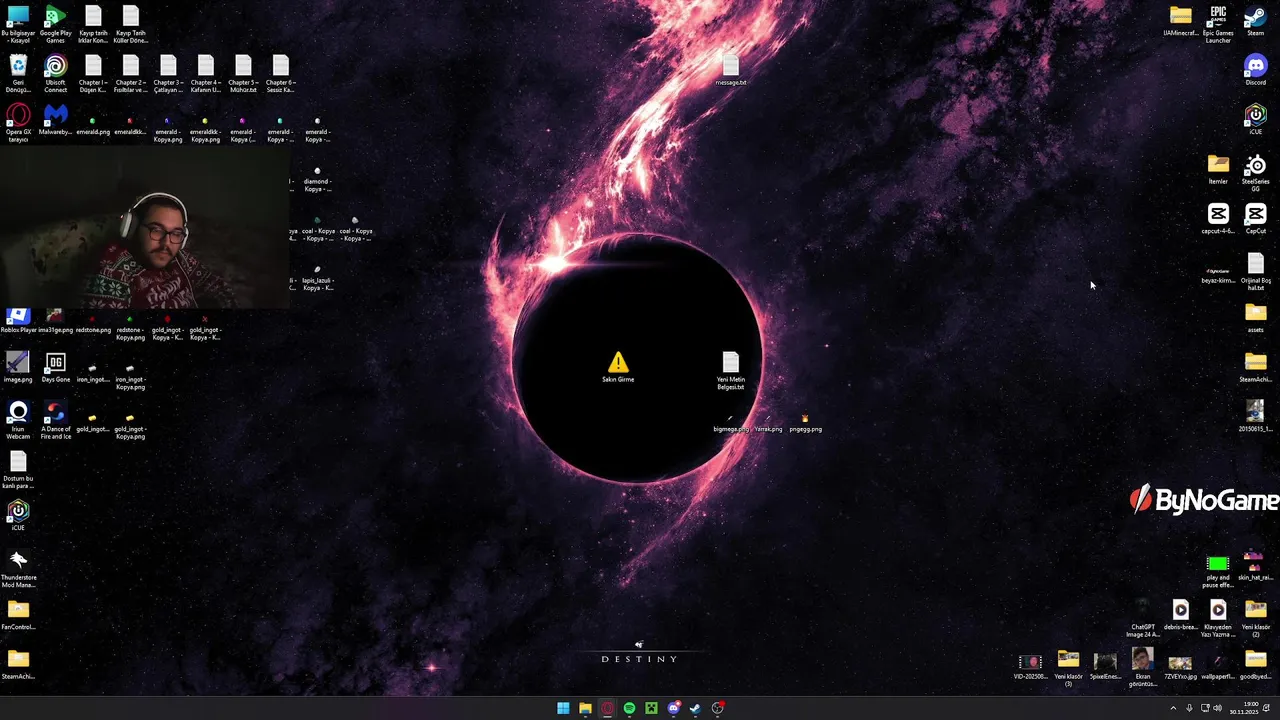Open Steam from the taskbar
The height and width of the screenshot is (720, 1280).
click(x=695, y=708)
